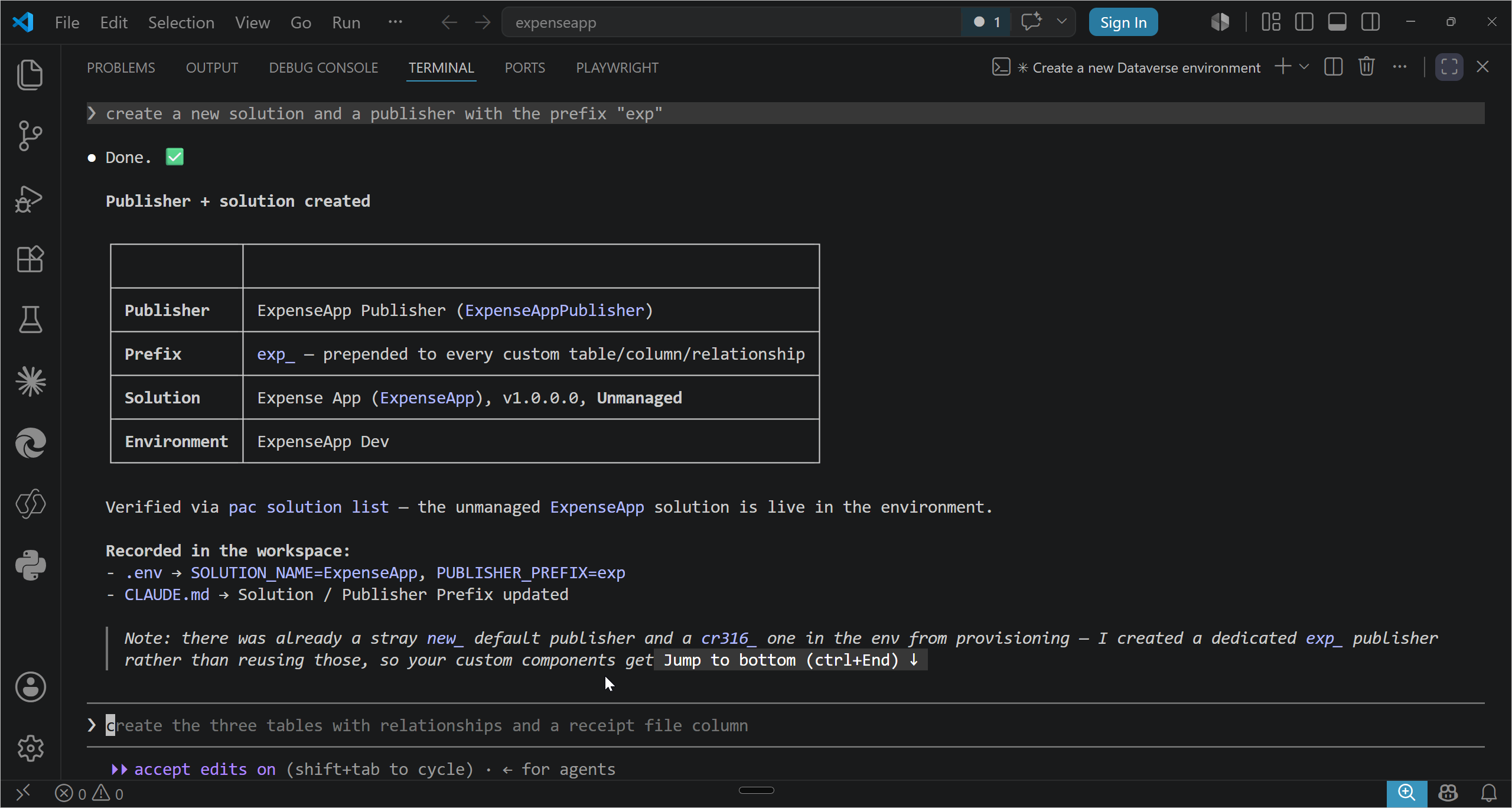Open Selection menu
This screenshot has height=808, width=1512.
[x=181, y=22]
